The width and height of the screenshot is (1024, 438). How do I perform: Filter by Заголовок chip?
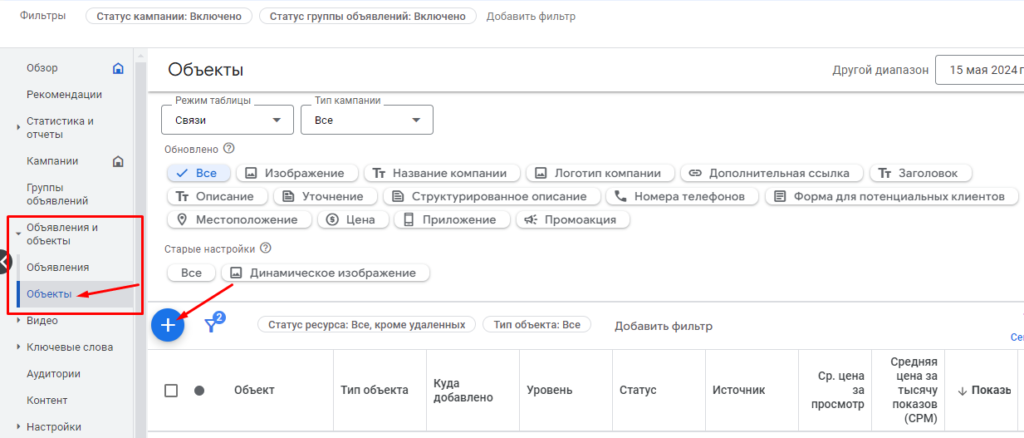pyautogui.click(x=920, y=173)
